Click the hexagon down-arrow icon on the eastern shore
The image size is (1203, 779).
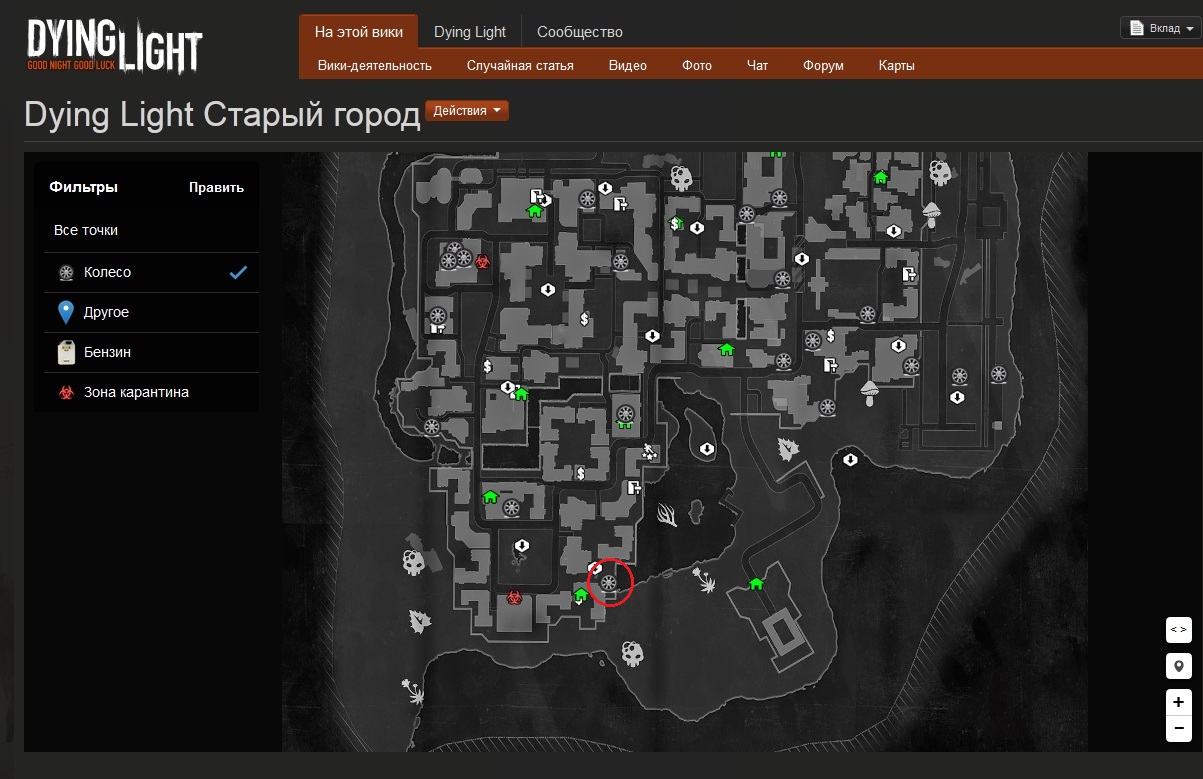[851, 460]
